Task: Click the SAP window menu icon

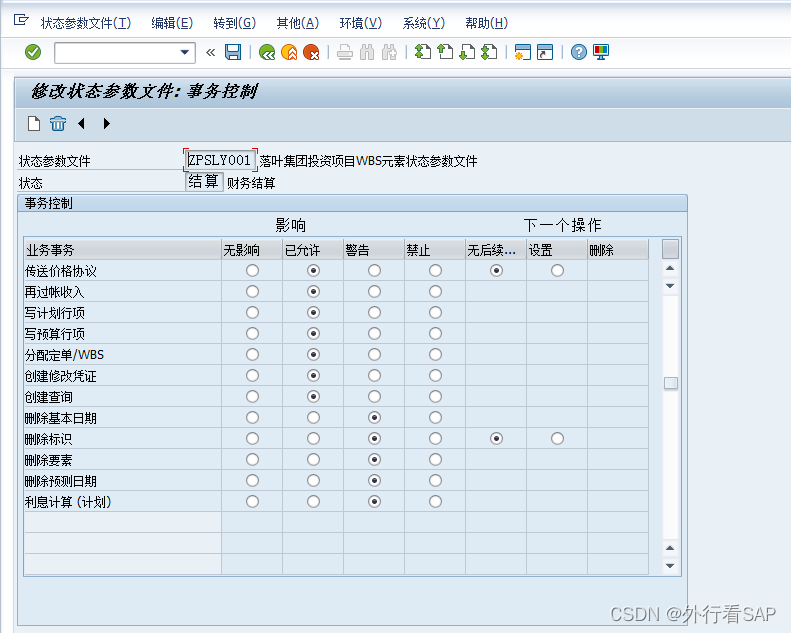Action: coord(21,20)
